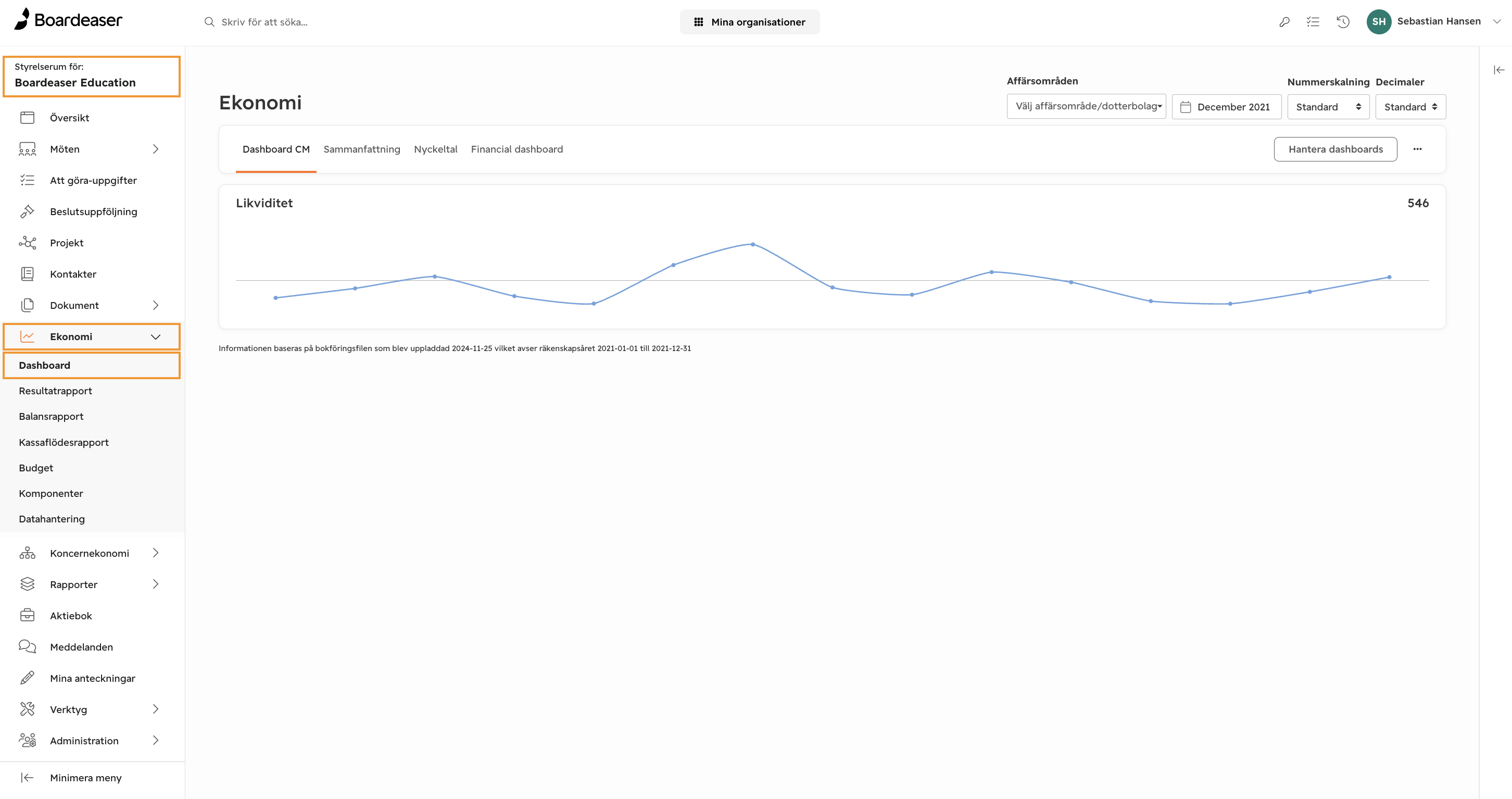The width and height of the screenshot is (1512, 799).
Task: Click the Ekonomi page heading
Action: click(260, 103)
